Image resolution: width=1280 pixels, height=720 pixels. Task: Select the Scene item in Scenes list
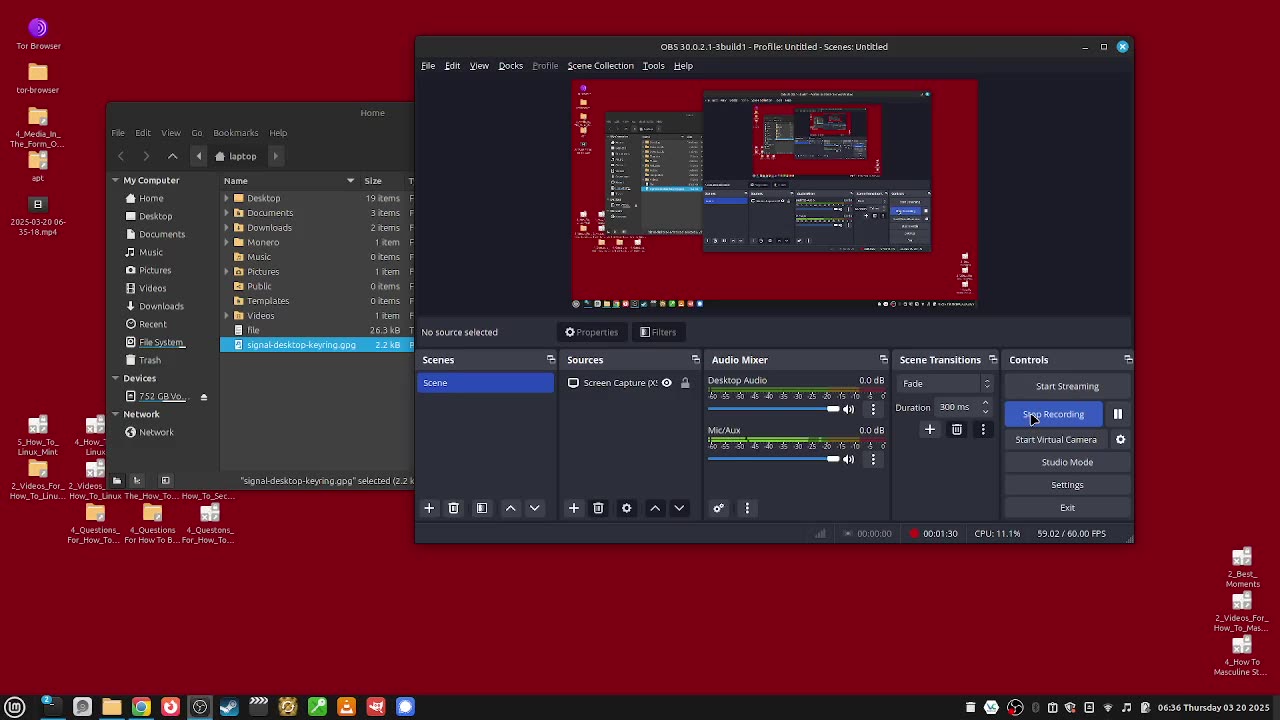pyautogui.click(x=485, y=383)
